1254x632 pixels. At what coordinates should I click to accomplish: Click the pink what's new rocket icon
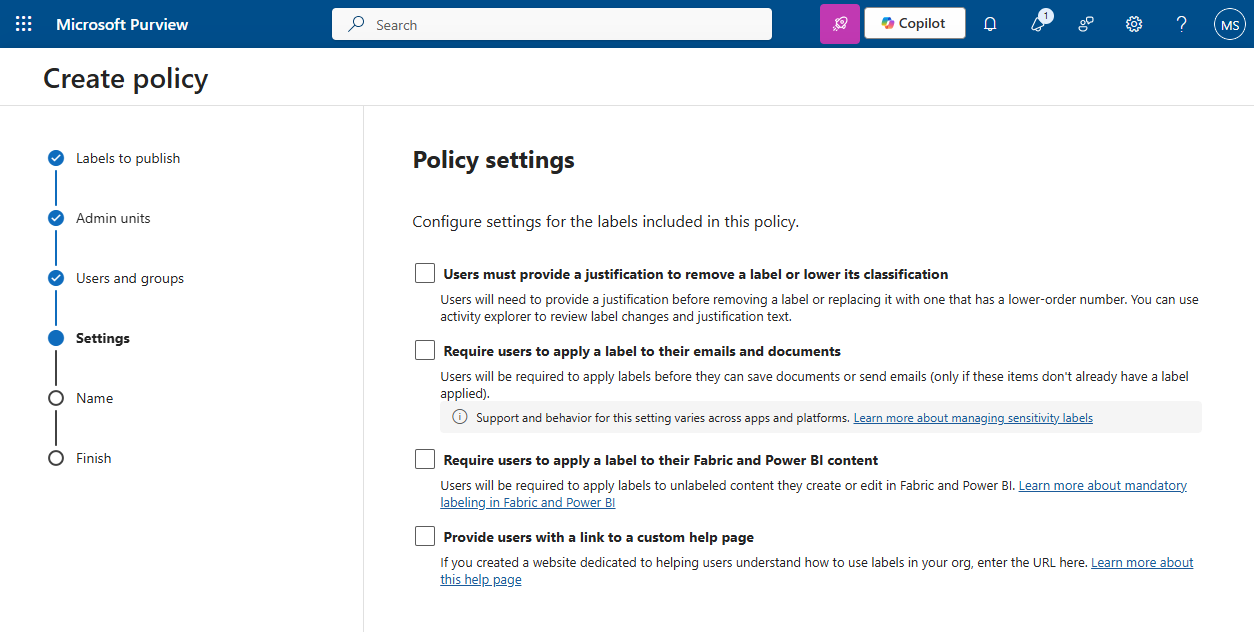click(x=839, y=23)
